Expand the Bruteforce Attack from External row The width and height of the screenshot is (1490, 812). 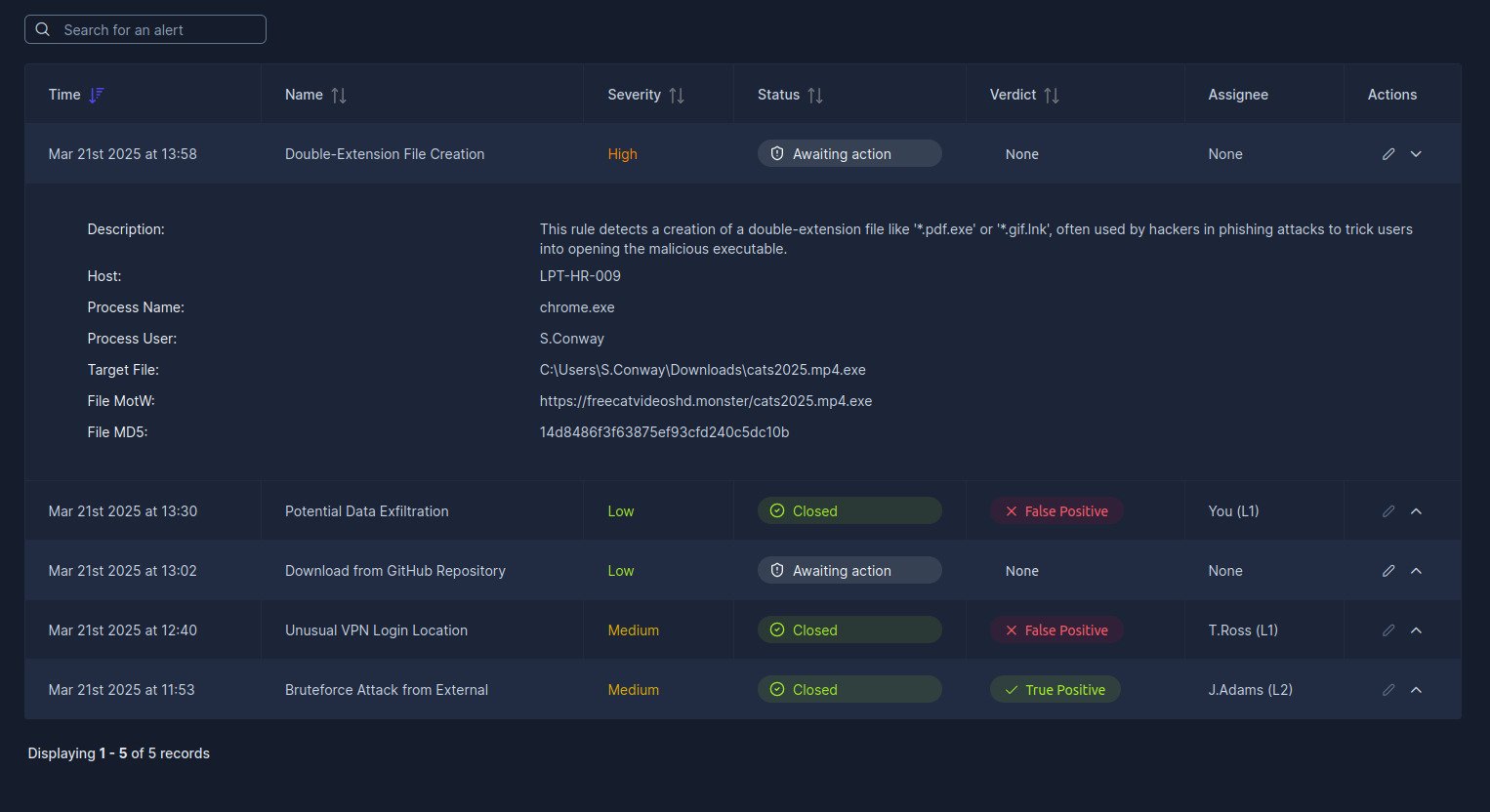click(x=1416, y=690)
